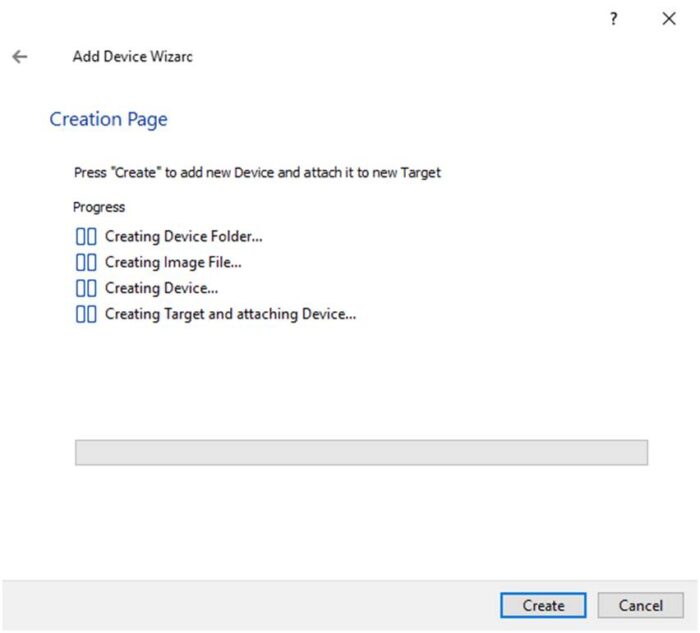This screenshot has height=633, width=700.
Task: Select "Creating Target and attaching Device..." text
Action: tap(230, 315)
